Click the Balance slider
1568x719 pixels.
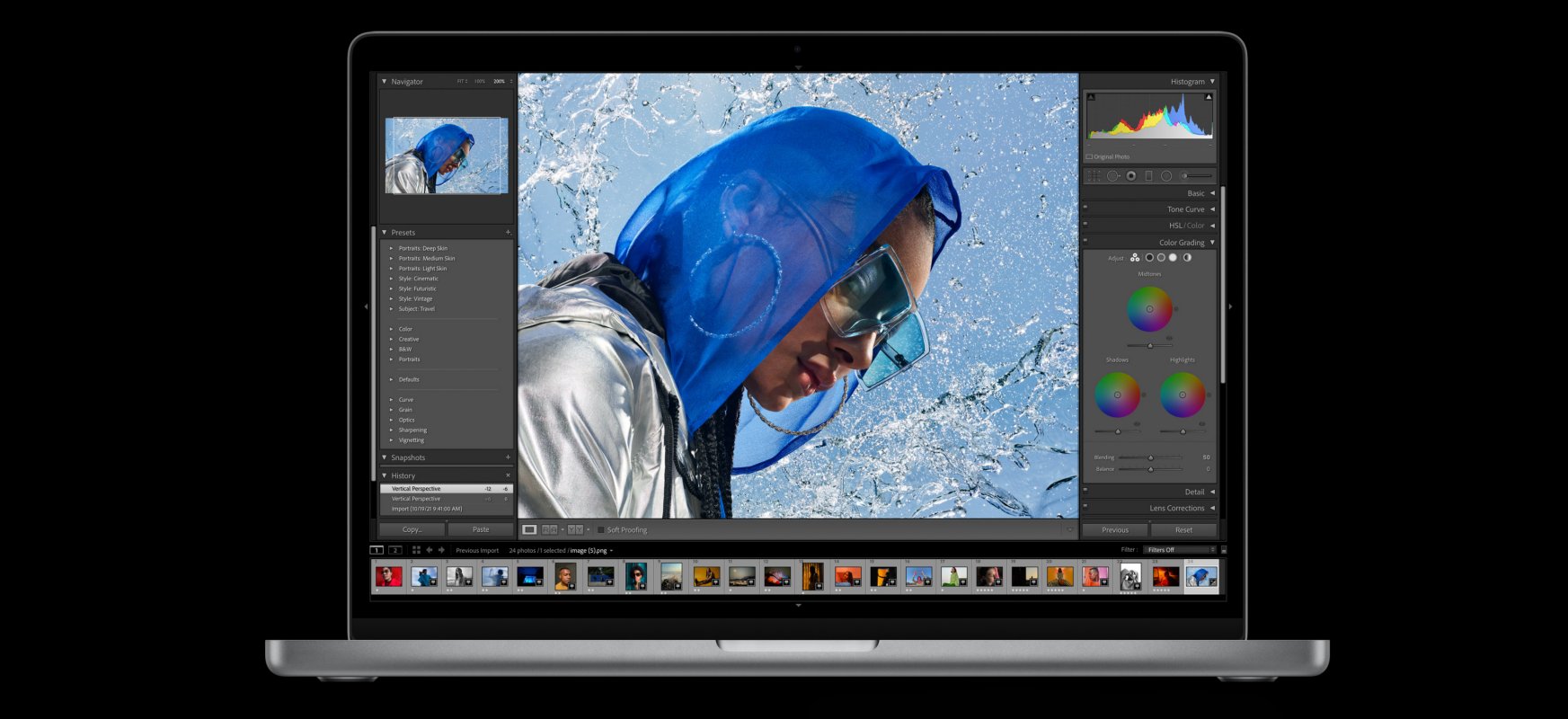coord(1151,468)
